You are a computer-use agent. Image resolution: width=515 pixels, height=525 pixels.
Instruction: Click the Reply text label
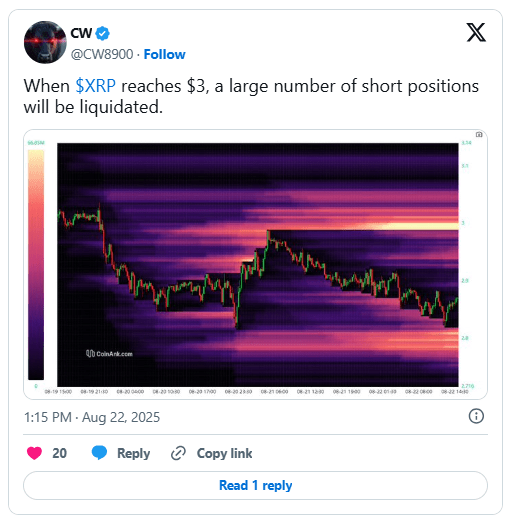[x=134, y=453]
